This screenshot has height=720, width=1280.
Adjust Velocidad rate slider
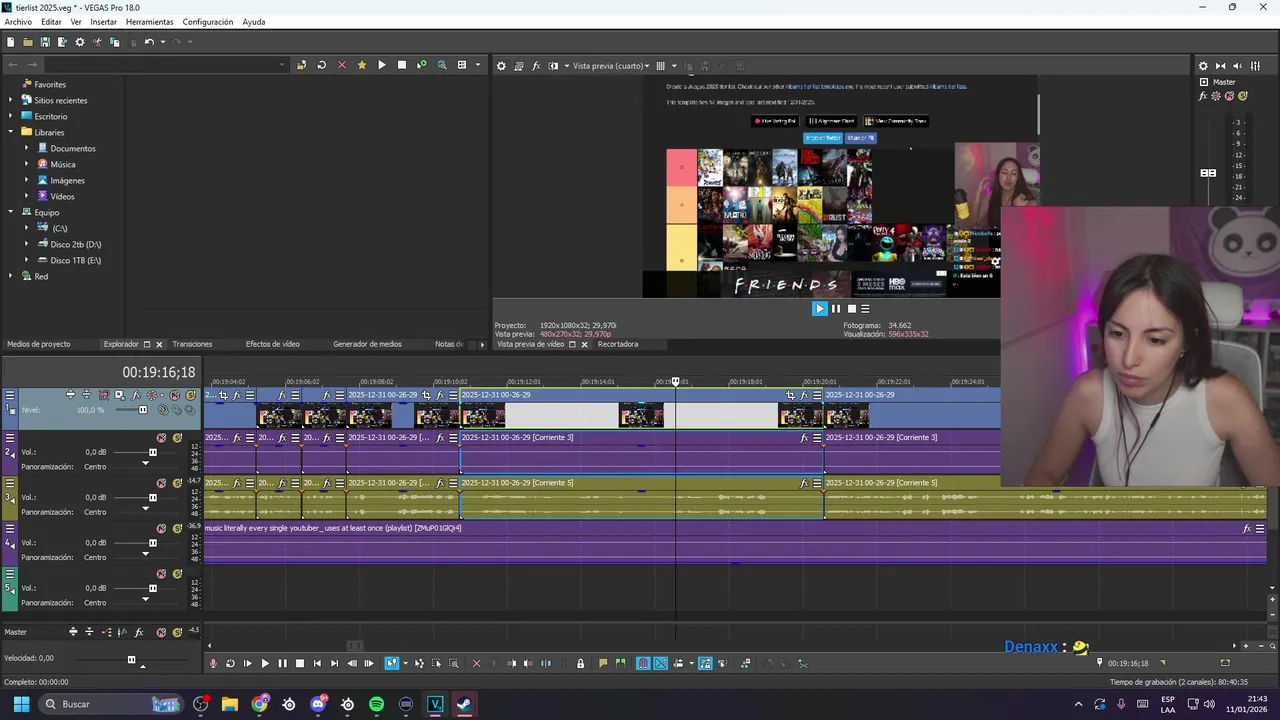click(x=131, y=659)
